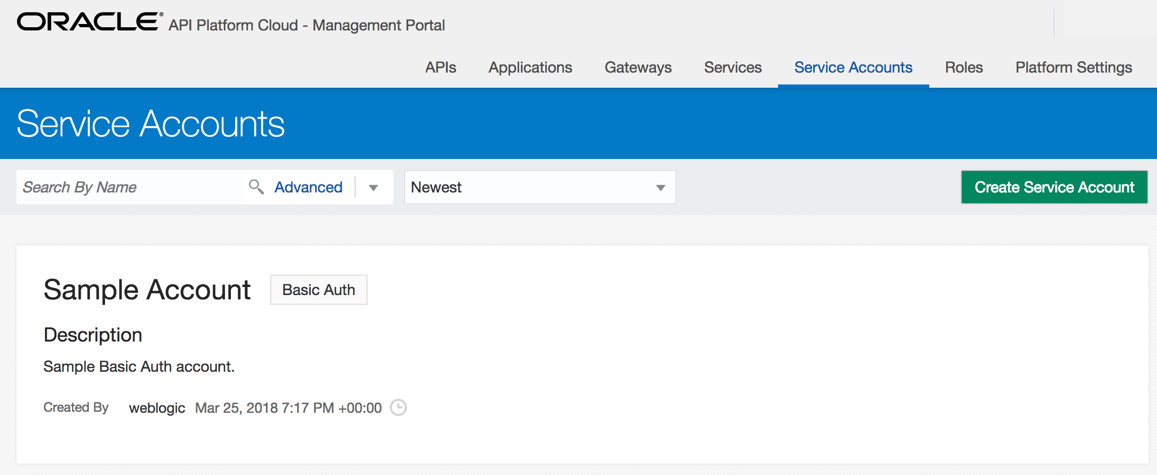Open the Newest sort dropdown

(x=540, y=187)
